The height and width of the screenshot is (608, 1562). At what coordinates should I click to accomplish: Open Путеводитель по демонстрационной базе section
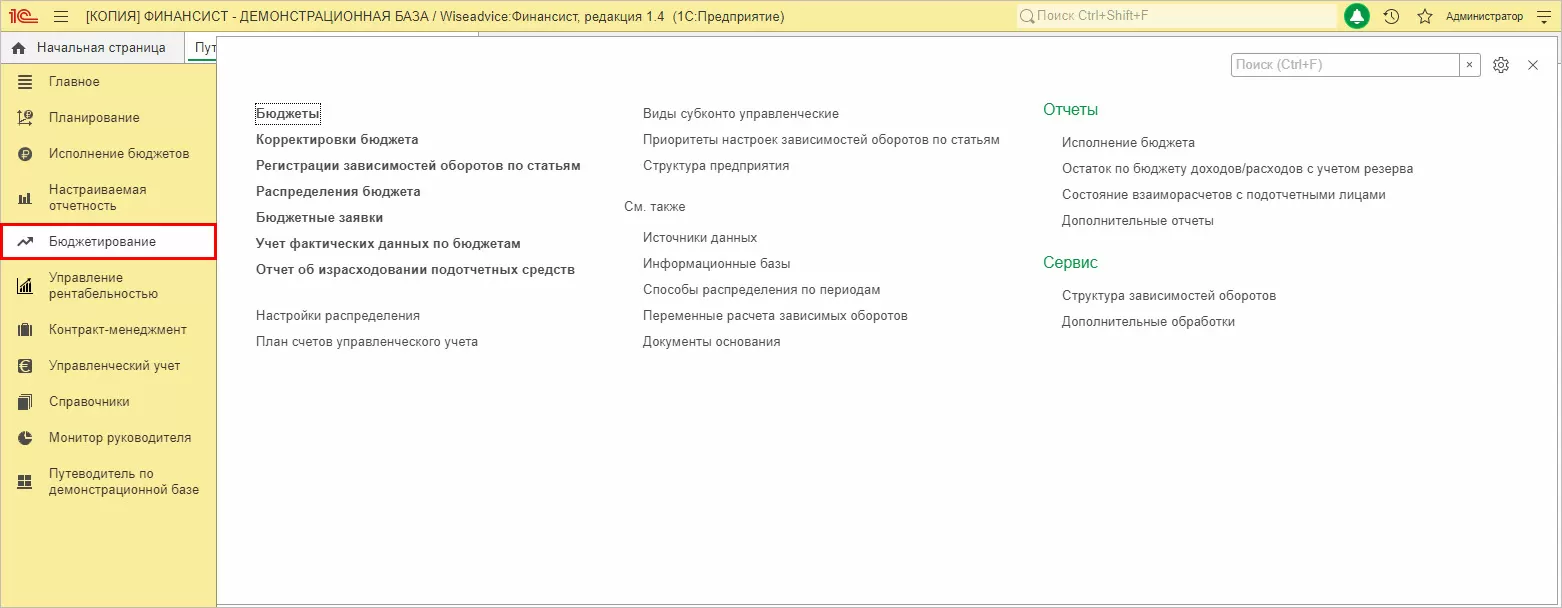[108, 481]
